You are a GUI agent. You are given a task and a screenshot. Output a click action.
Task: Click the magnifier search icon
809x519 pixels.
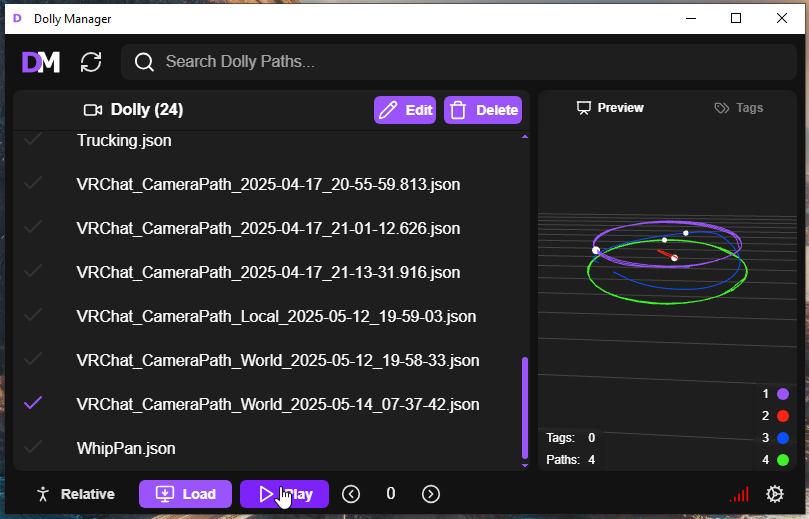pos(144,62)
